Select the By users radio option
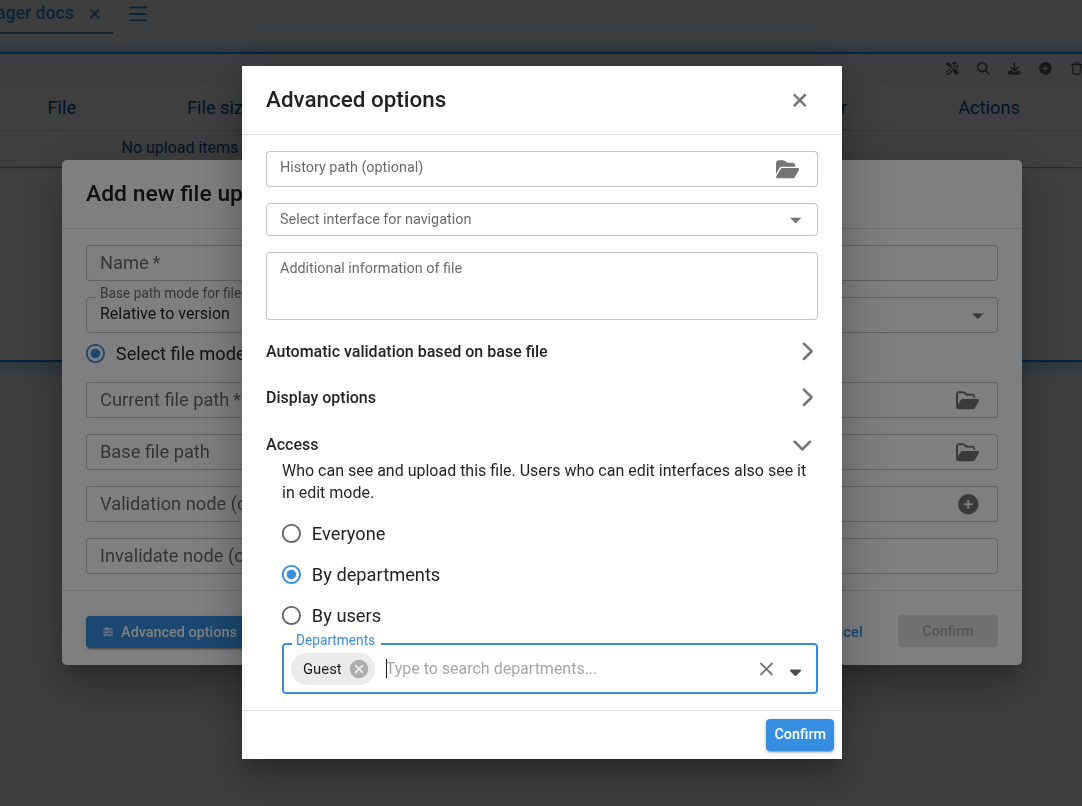 click(291, 615)
